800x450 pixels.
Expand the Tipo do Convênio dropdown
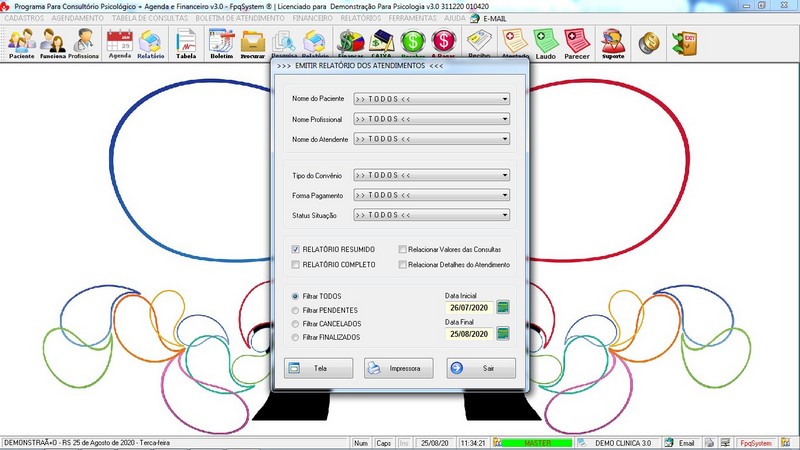pos(432,175)
